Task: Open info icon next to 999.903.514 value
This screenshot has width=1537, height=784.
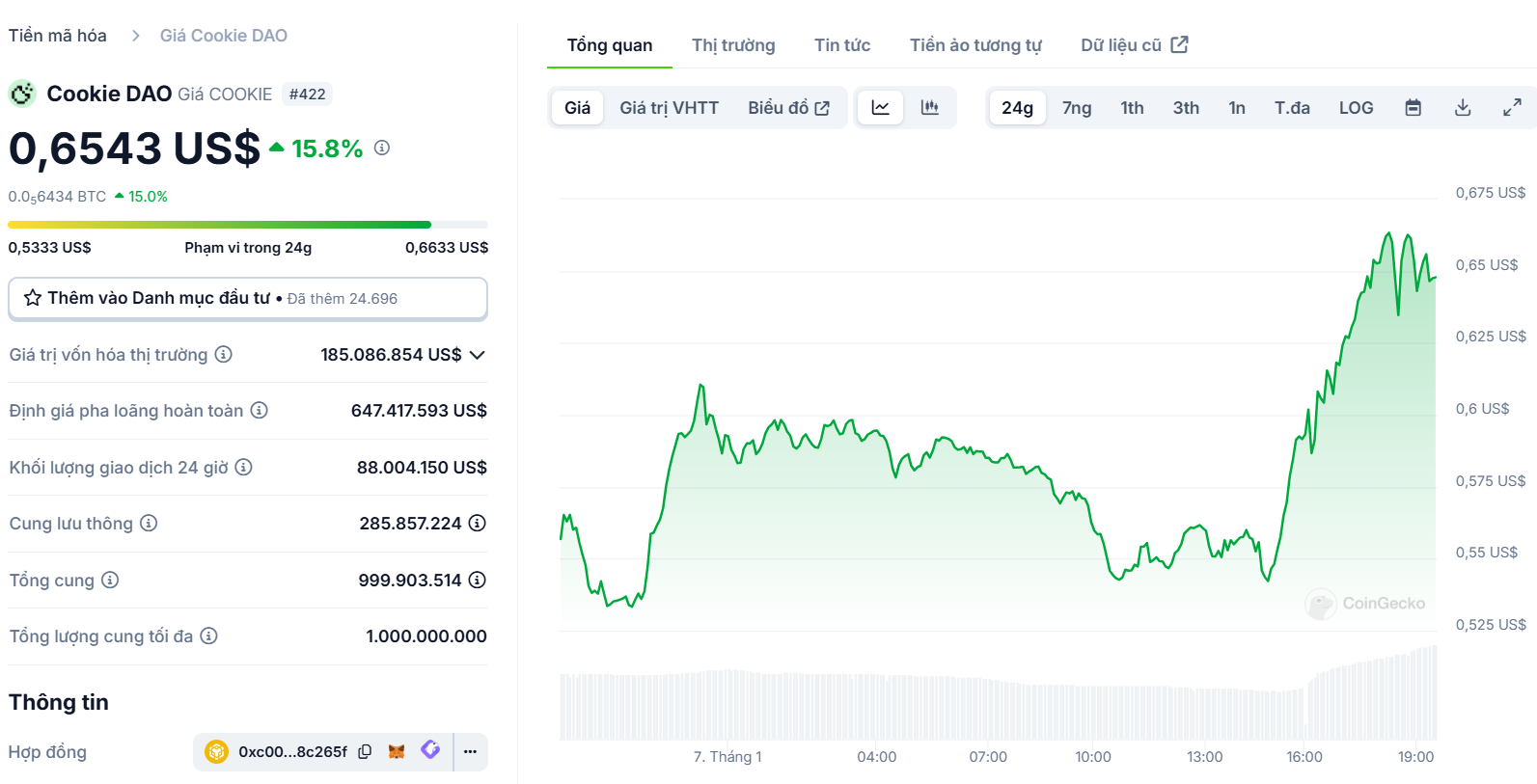Action: click(x=478, y=580)
